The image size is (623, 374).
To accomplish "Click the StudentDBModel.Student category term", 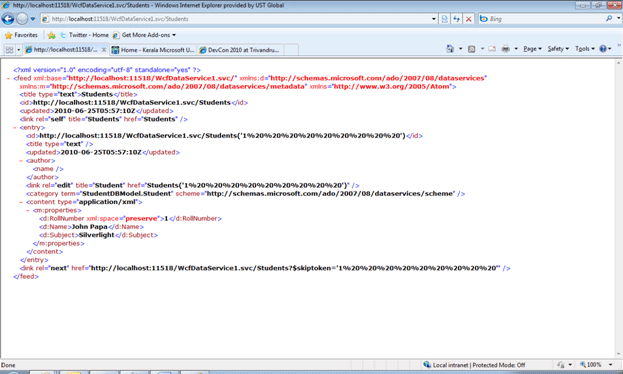I will (x=126, y=194).
